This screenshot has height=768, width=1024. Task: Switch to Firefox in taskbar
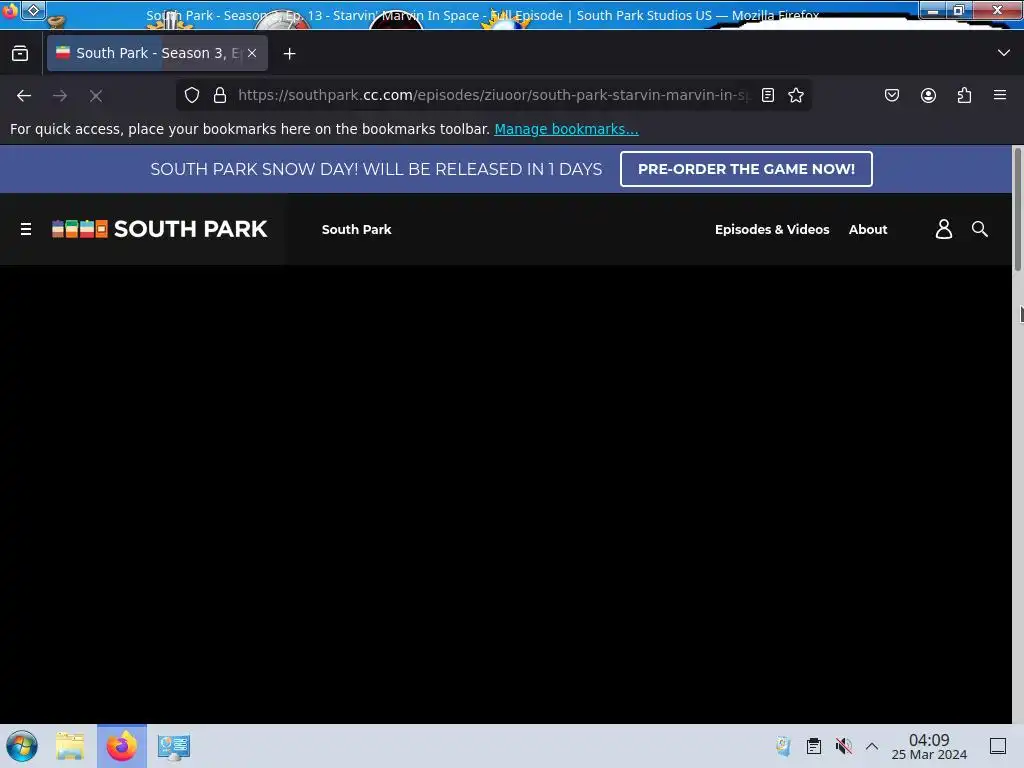click(x=122, y=746)
